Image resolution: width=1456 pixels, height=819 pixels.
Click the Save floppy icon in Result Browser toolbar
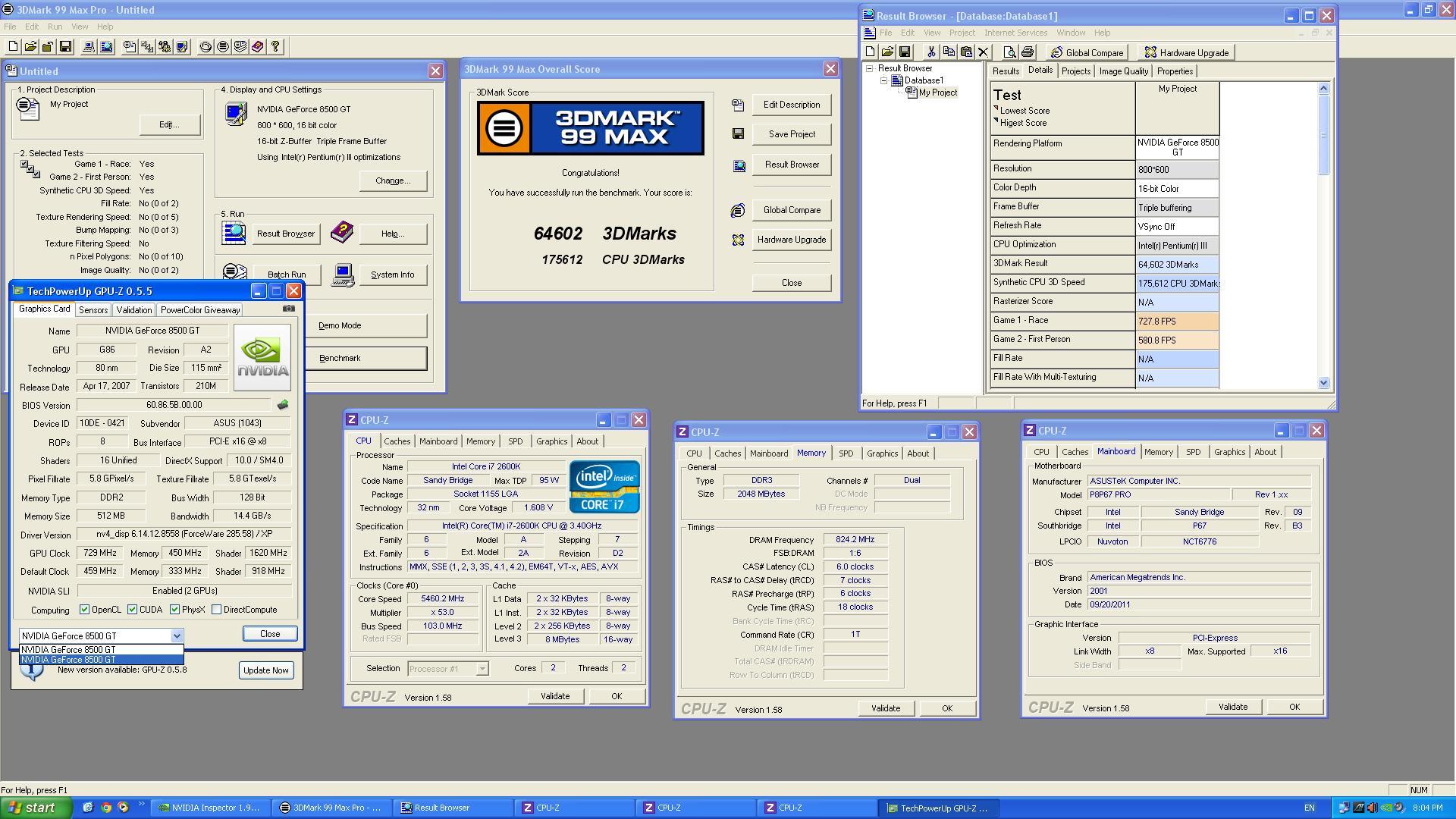point(905,52)
